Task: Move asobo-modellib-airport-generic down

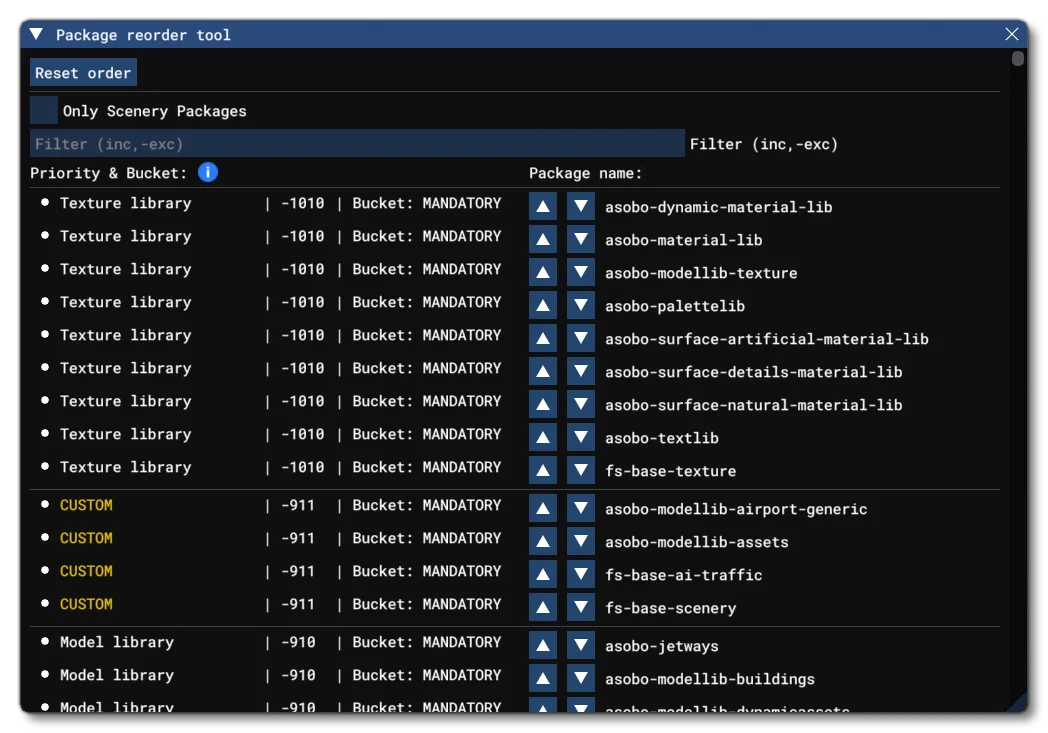Action: coord(581,508)
